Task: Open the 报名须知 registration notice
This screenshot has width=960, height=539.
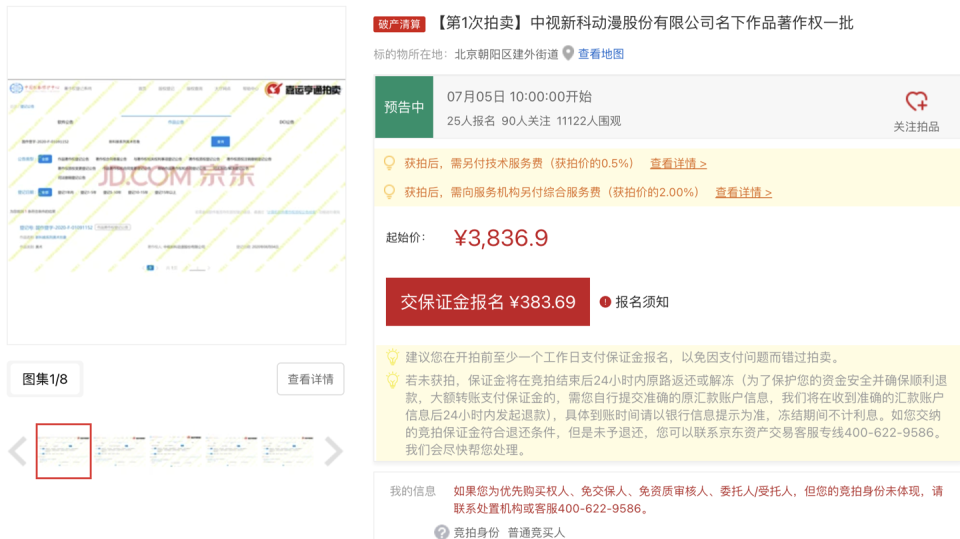Action: tap(642, 302)
